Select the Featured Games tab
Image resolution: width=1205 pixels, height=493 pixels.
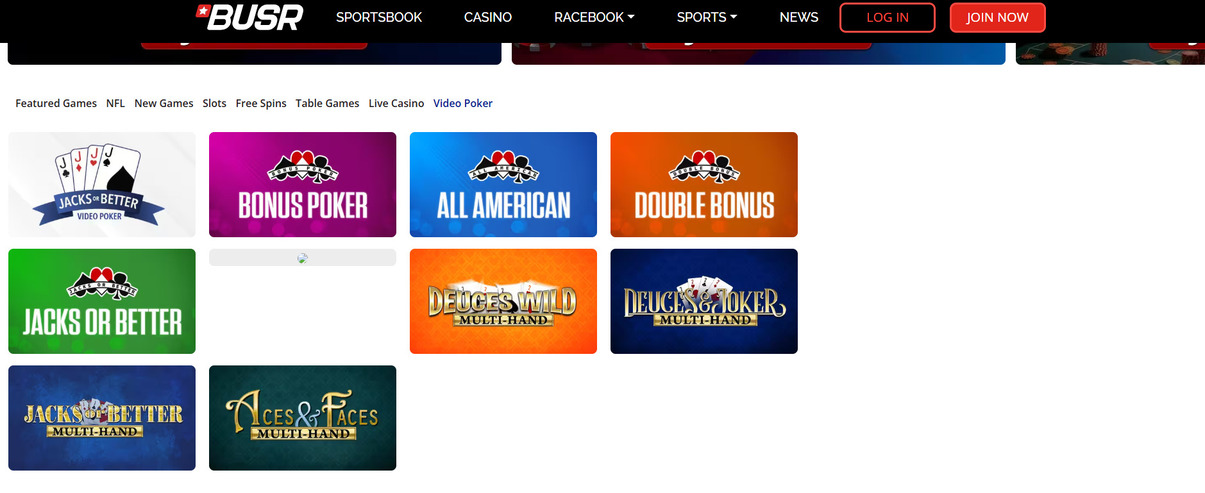(56, 103)
